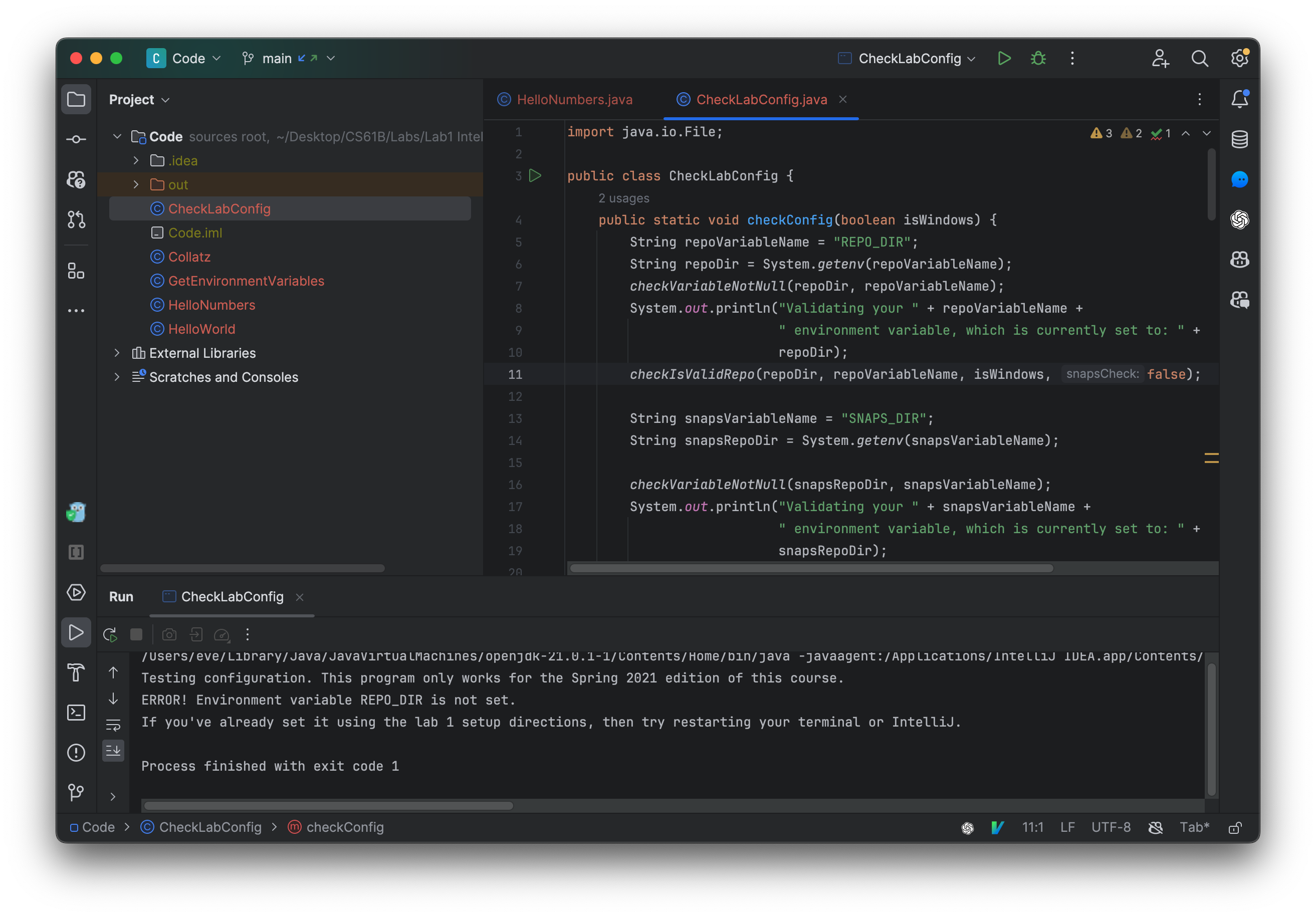Open IDE settings gear

pos(1240,59)
